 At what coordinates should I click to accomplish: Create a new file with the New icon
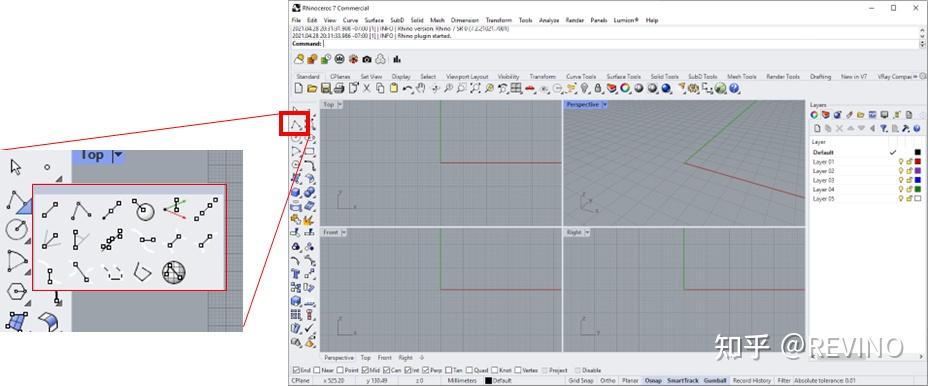[298, 88]
